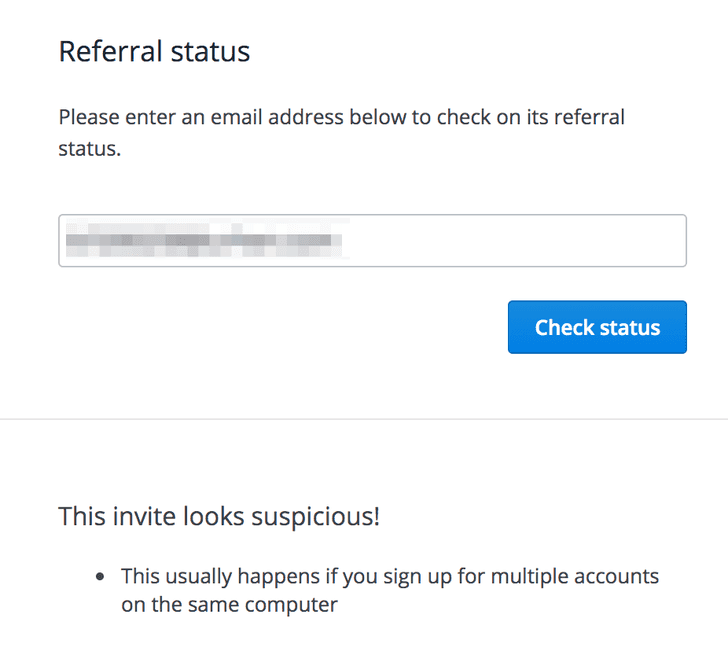Image resolution: width=728 pixels, height=670 pixels.
Task: Click the bullet point marker before the explanation
Action: tap(101, 578)
